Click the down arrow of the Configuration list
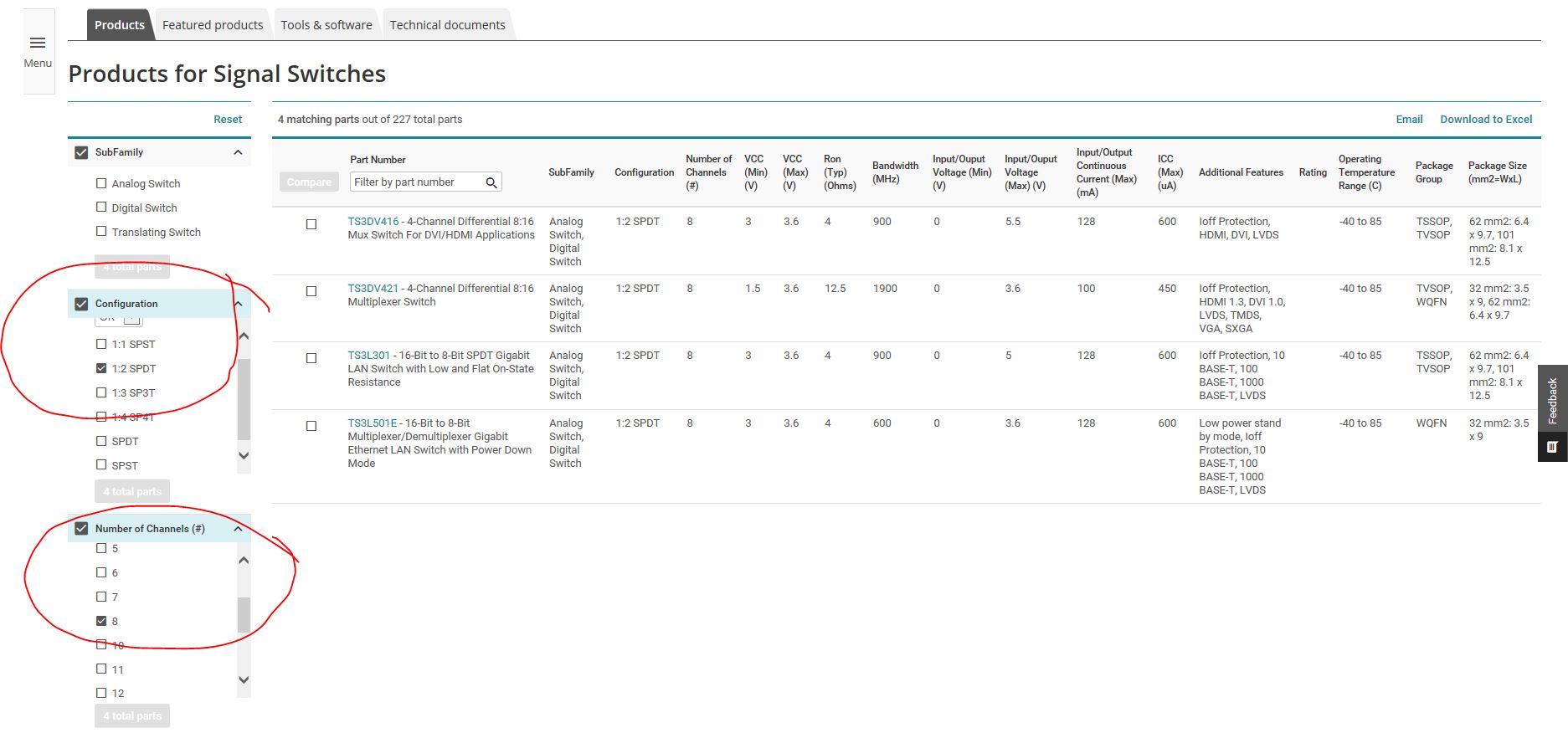Viewport: 1568px width, 733px height. click(x=244, y=456)
